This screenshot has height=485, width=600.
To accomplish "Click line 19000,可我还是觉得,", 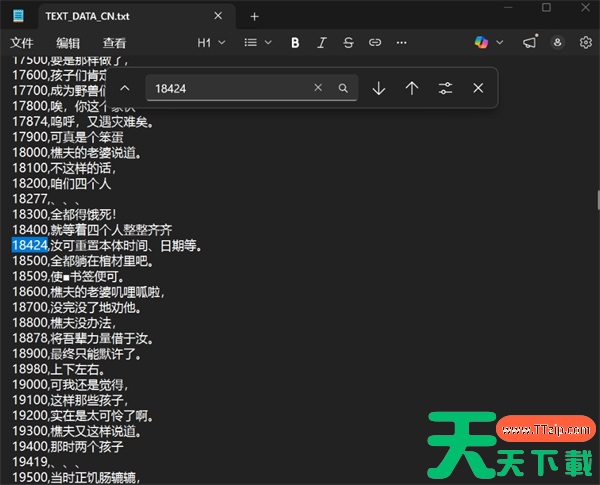I will click(70, 385).
